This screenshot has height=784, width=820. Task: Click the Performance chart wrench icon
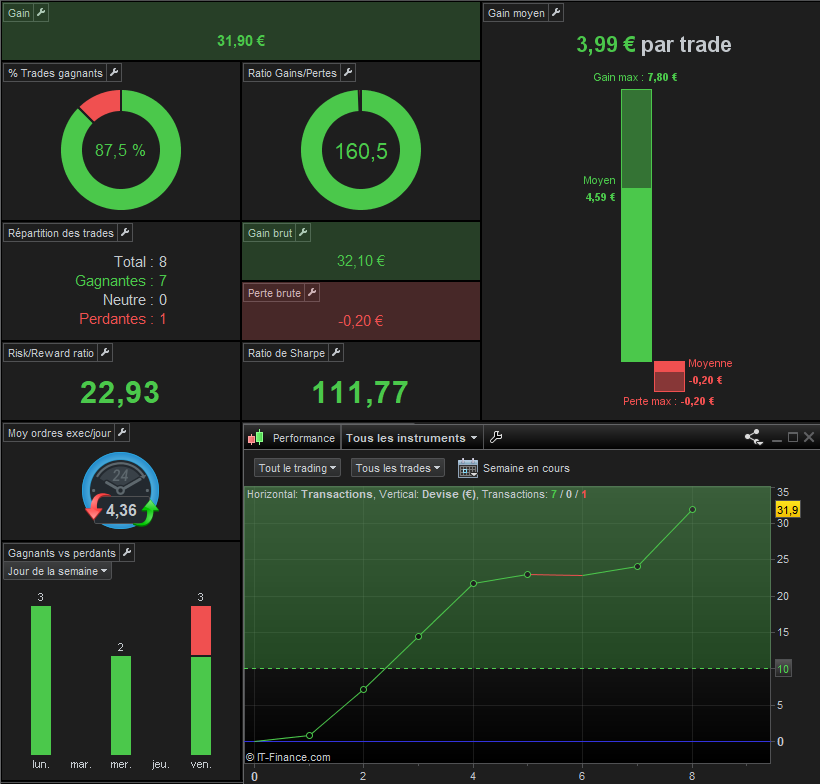tap(496, 437)
